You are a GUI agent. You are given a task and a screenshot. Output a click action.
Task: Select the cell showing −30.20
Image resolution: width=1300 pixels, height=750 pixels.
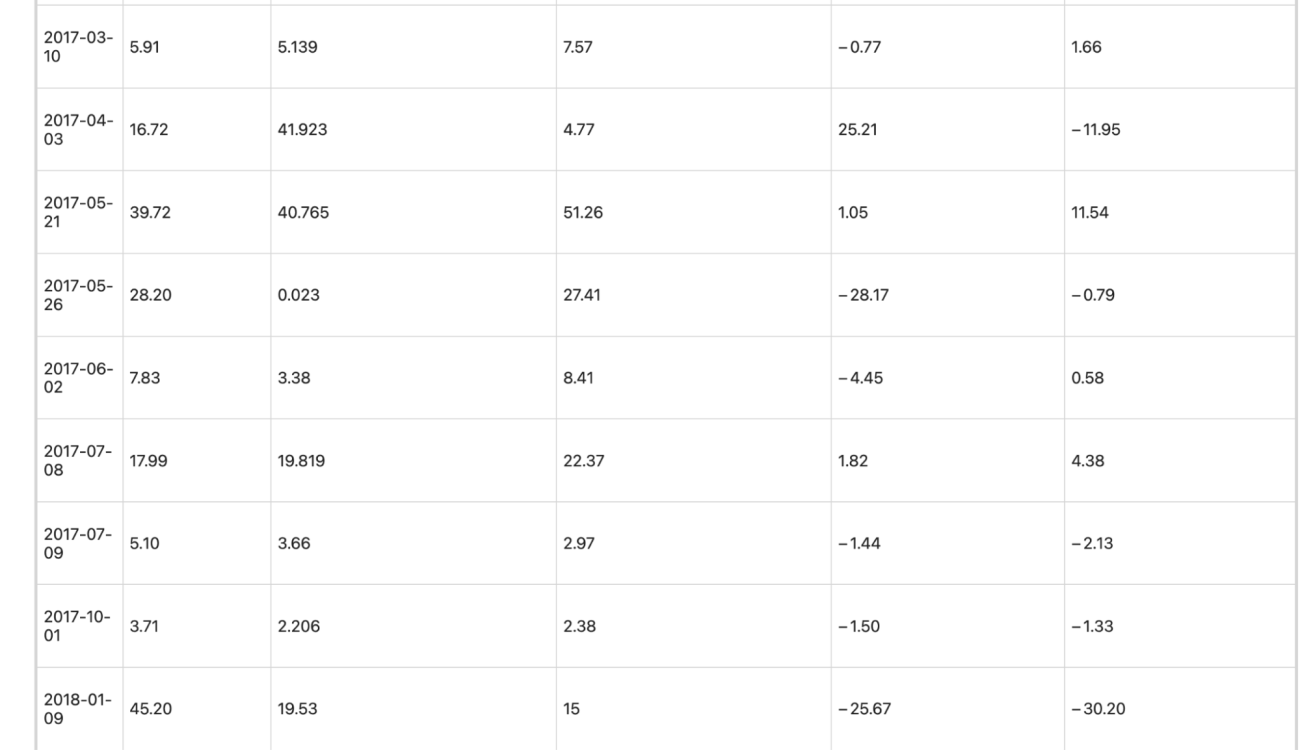[1180, 709]
